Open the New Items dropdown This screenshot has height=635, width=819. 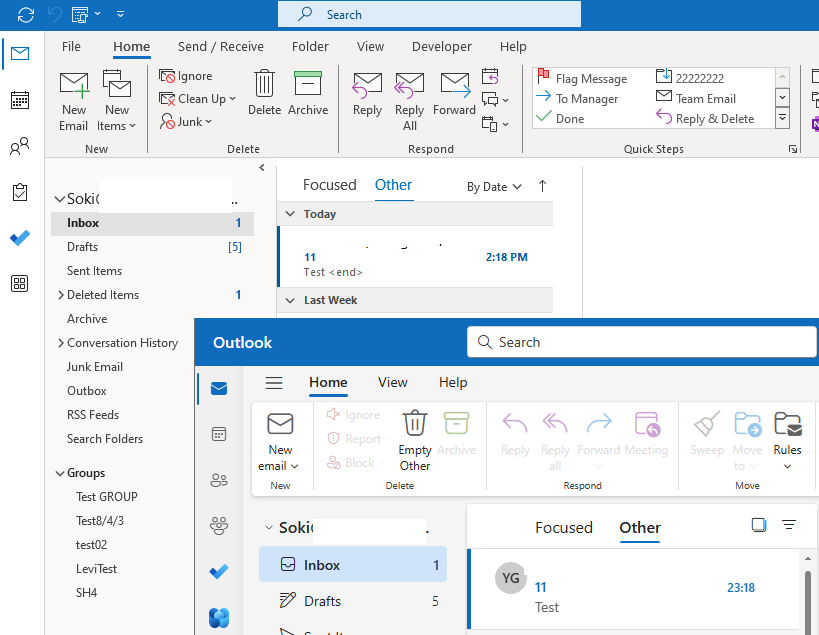[116, 102]
